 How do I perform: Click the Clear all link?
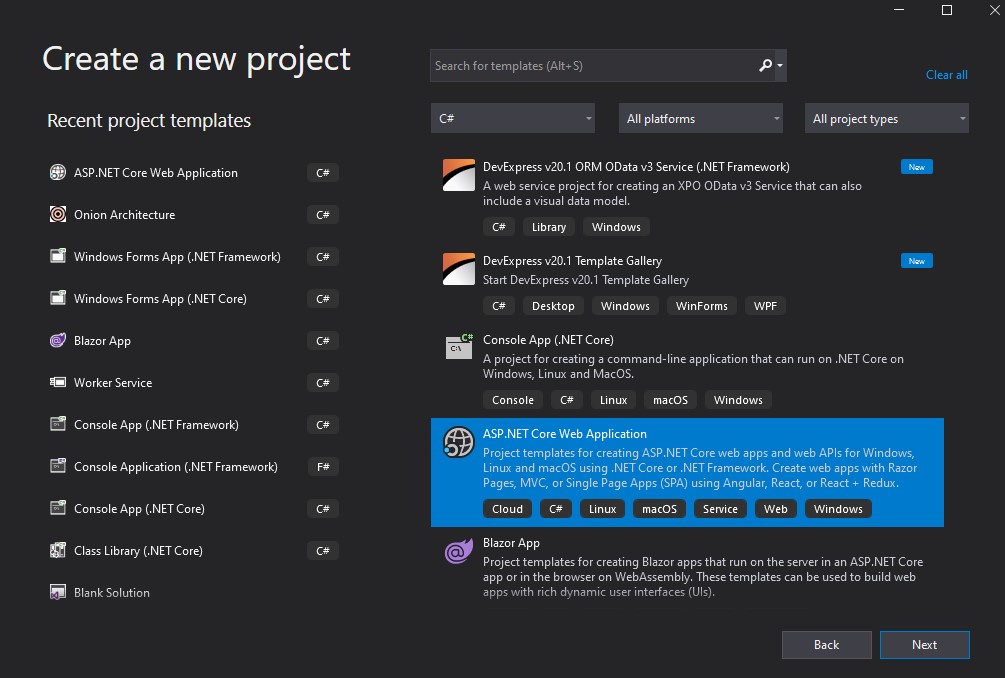point(946,75)
